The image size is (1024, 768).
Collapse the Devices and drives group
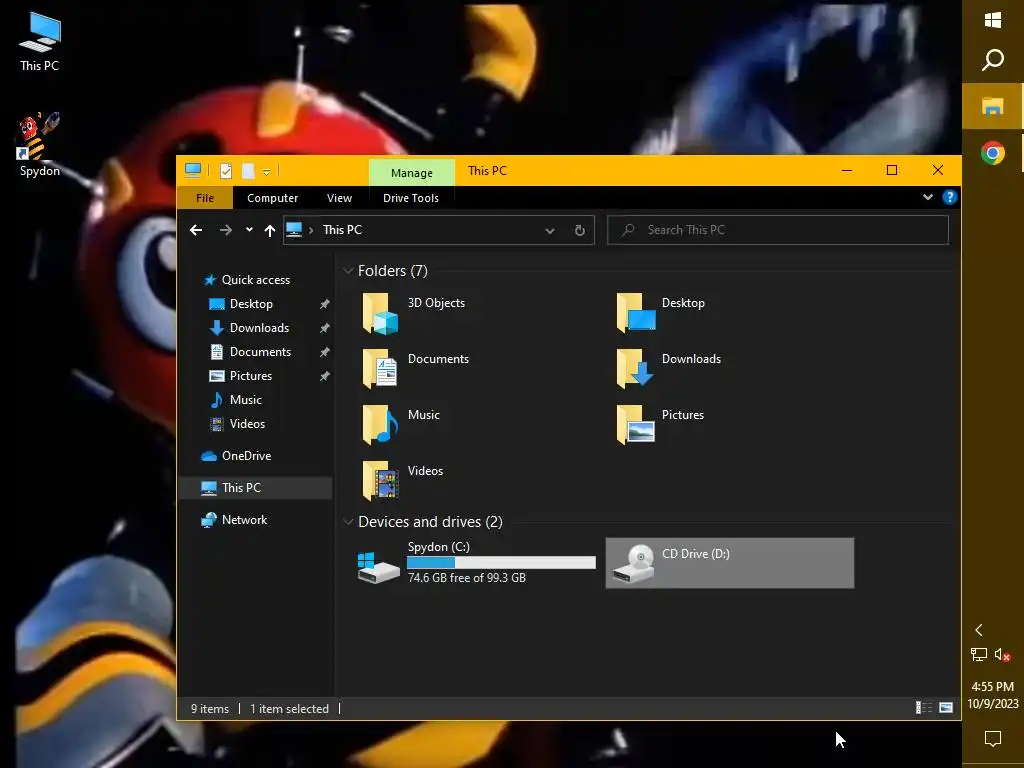coord(348,522)
